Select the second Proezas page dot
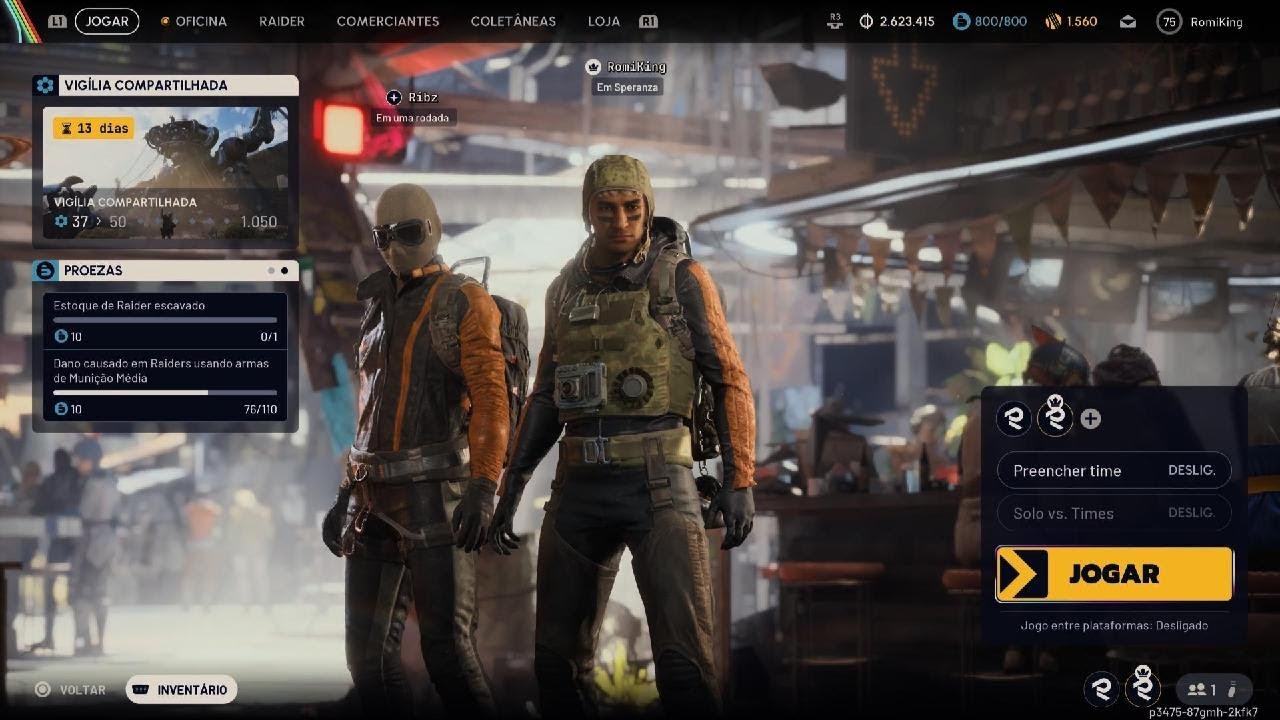The image size is (1280, 720). (x=285, y=270)
